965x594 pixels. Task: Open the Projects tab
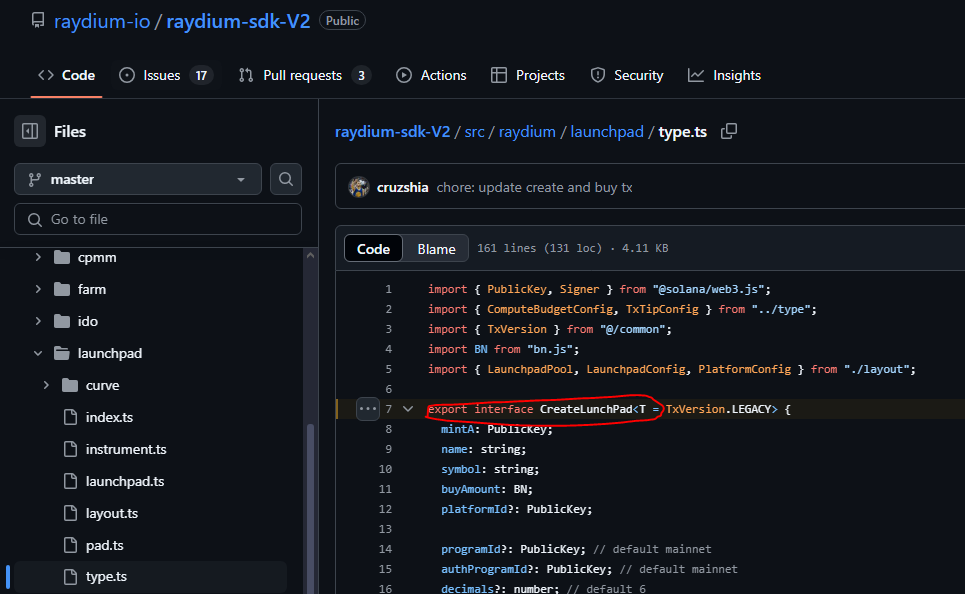pos(528,75)
